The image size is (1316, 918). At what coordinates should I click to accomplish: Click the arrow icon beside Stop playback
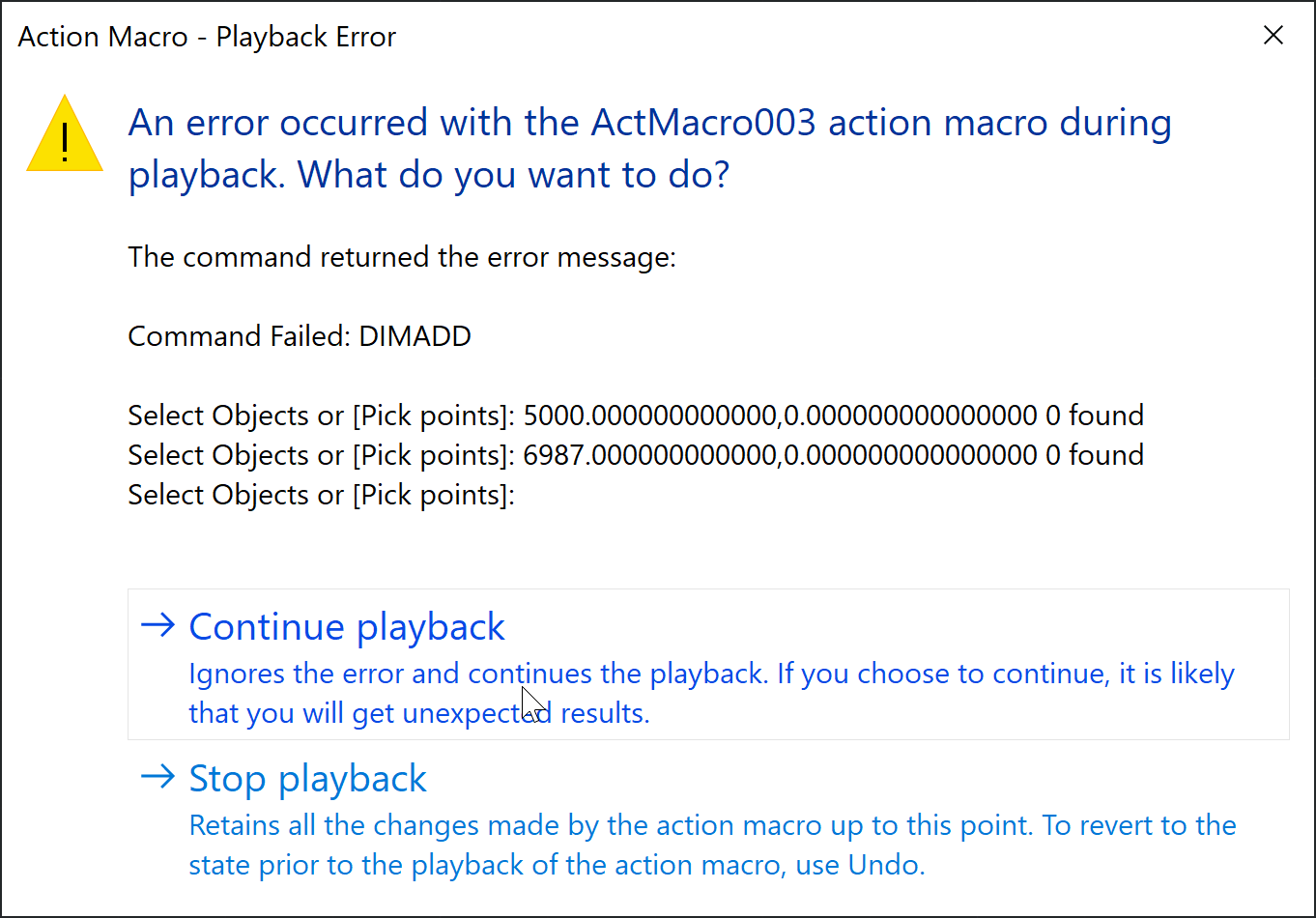pos(157,778)
